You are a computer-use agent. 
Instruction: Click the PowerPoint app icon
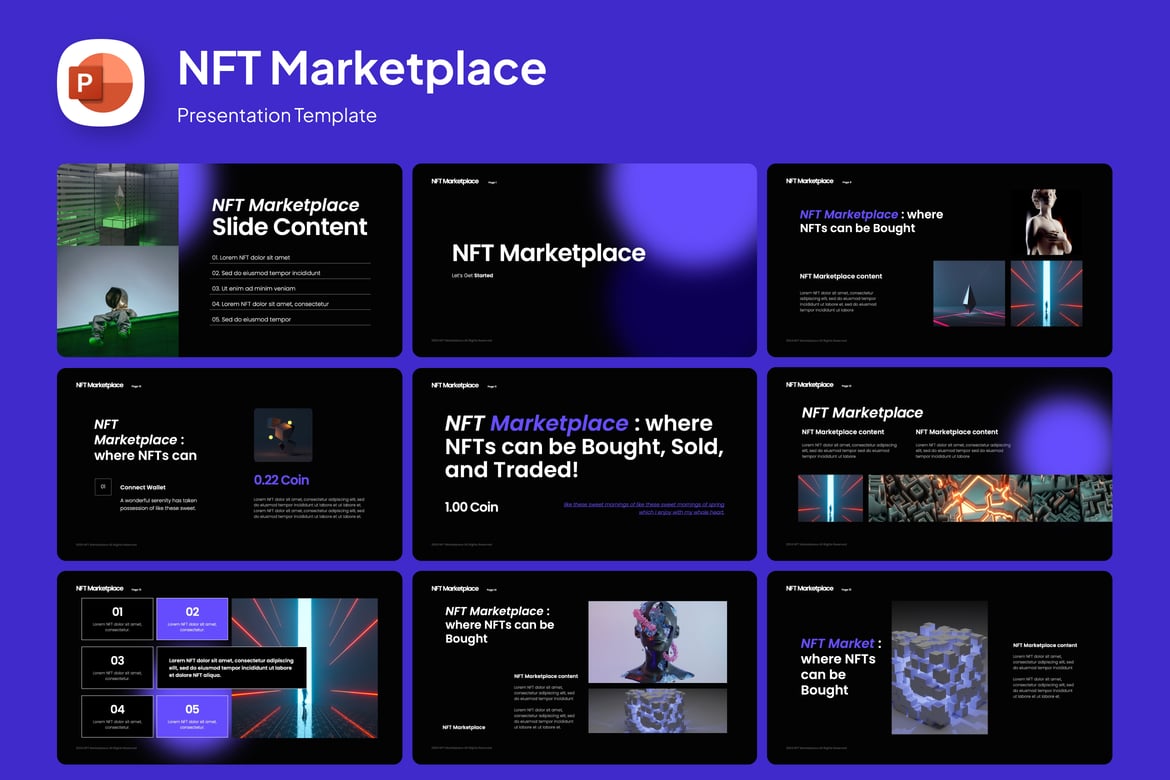click(101, 83)
